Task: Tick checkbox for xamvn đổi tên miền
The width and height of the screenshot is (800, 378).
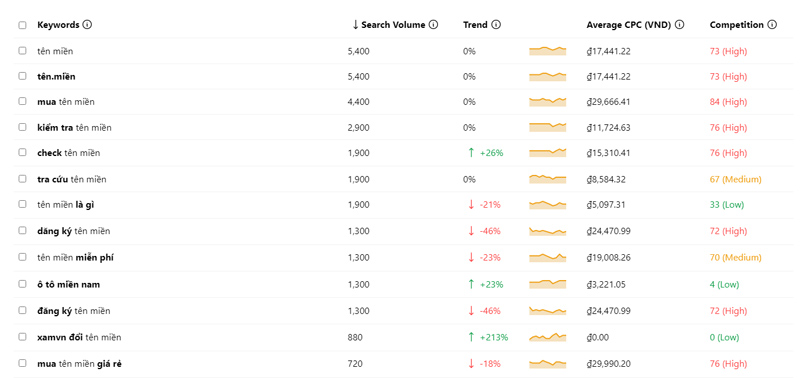Action: pos(22,337)
